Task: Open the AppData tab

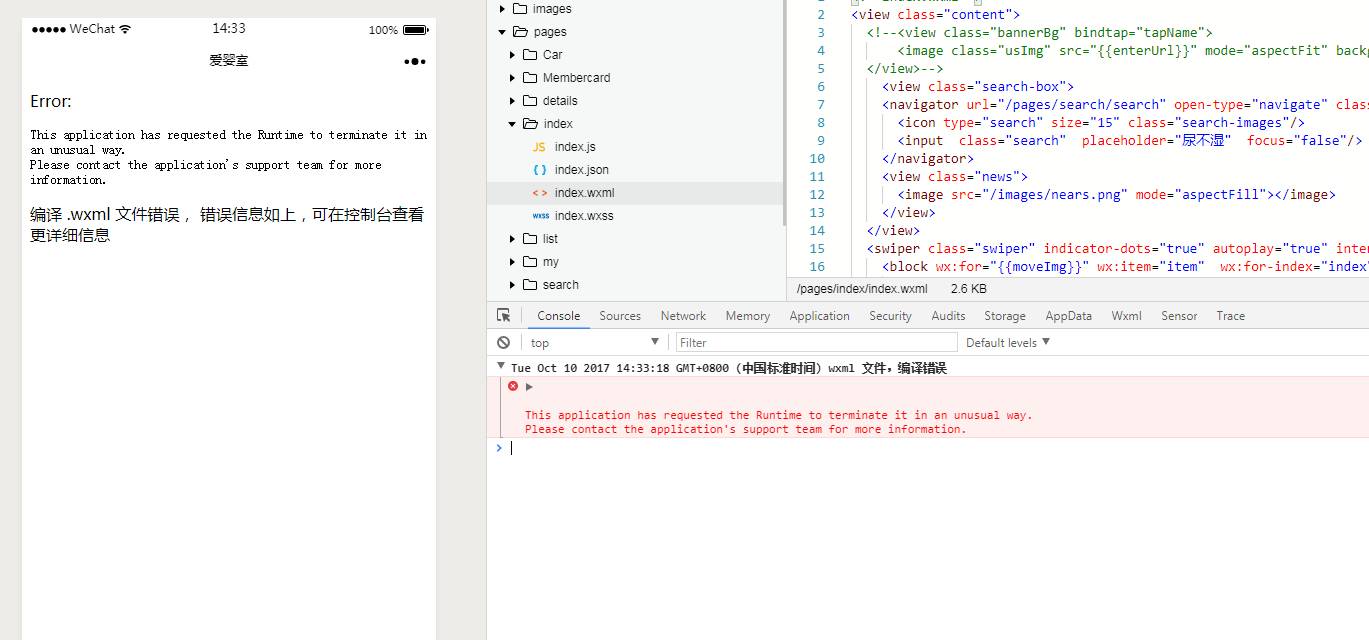Action: click(x=1068, y=315)
